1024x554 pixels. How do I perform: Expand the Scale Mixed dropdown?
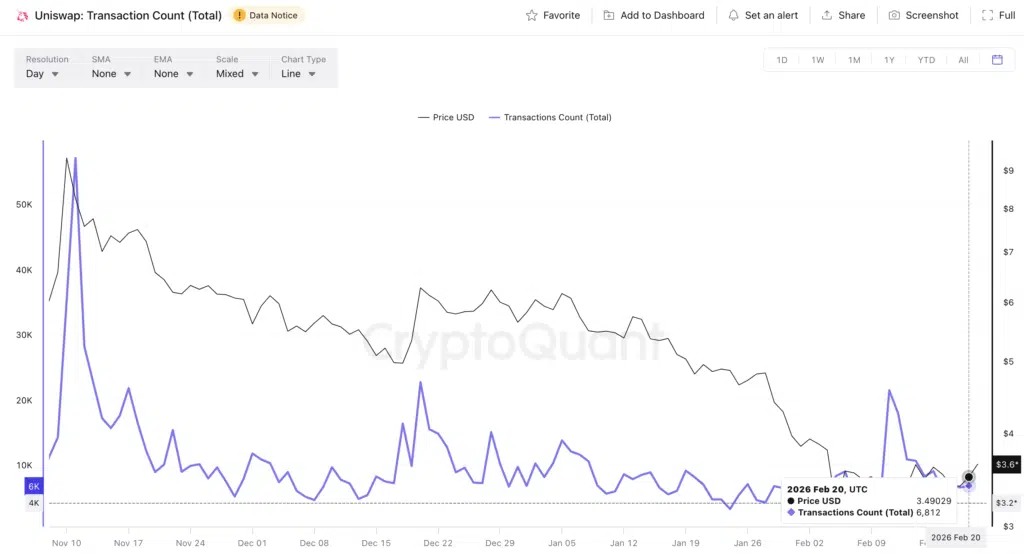[x=237, y=74]
